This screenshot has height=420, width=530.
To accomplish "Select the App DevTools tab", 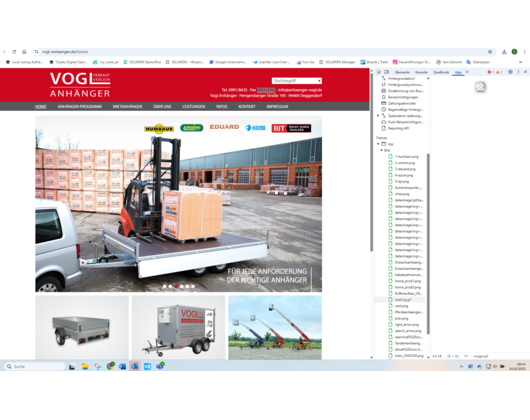I will (458, 72).
